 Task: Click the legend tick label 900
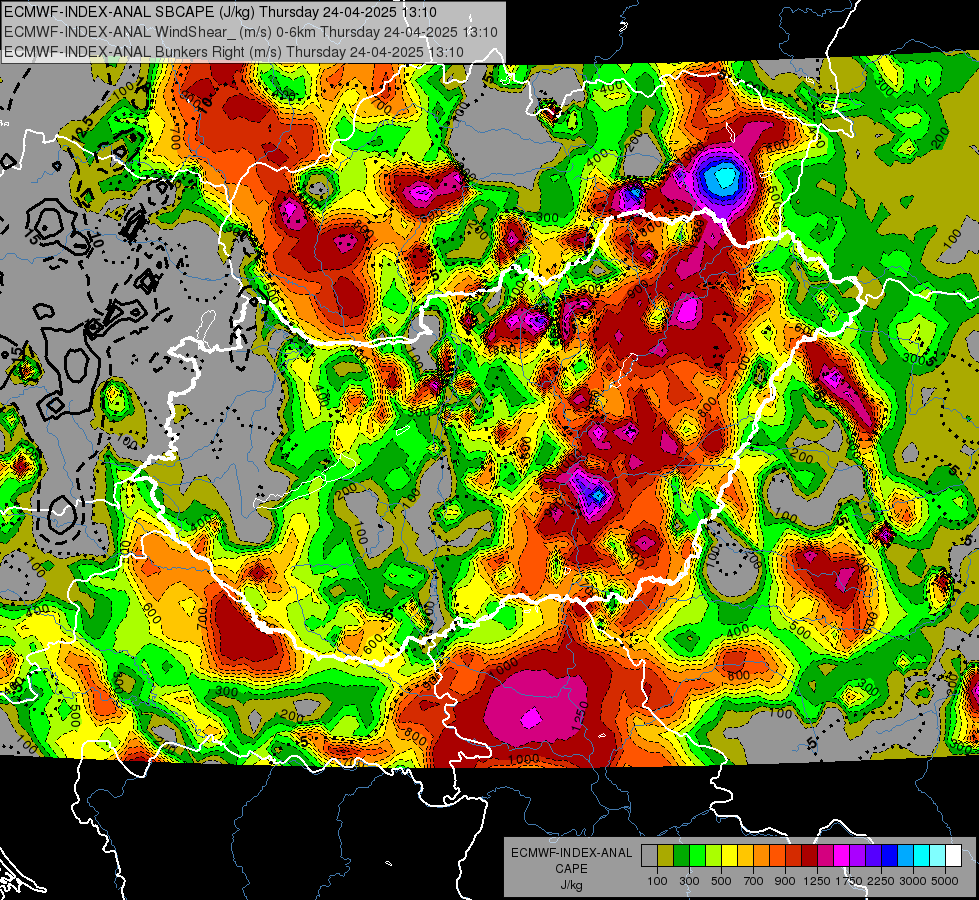(785, 881)
